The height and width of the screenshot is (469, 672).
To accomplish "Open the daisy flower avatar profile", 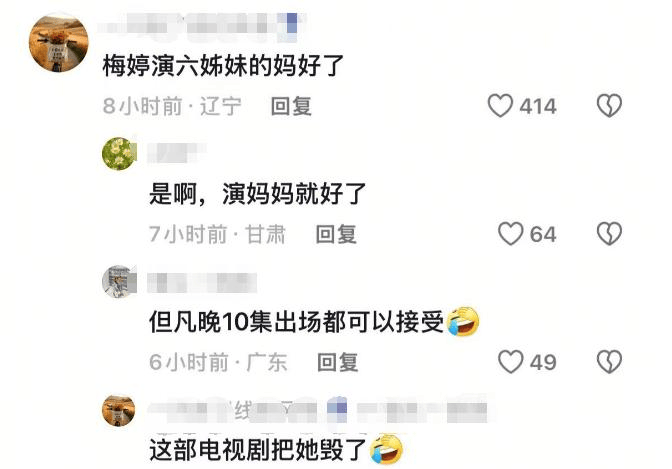I will tap(119, 153).
